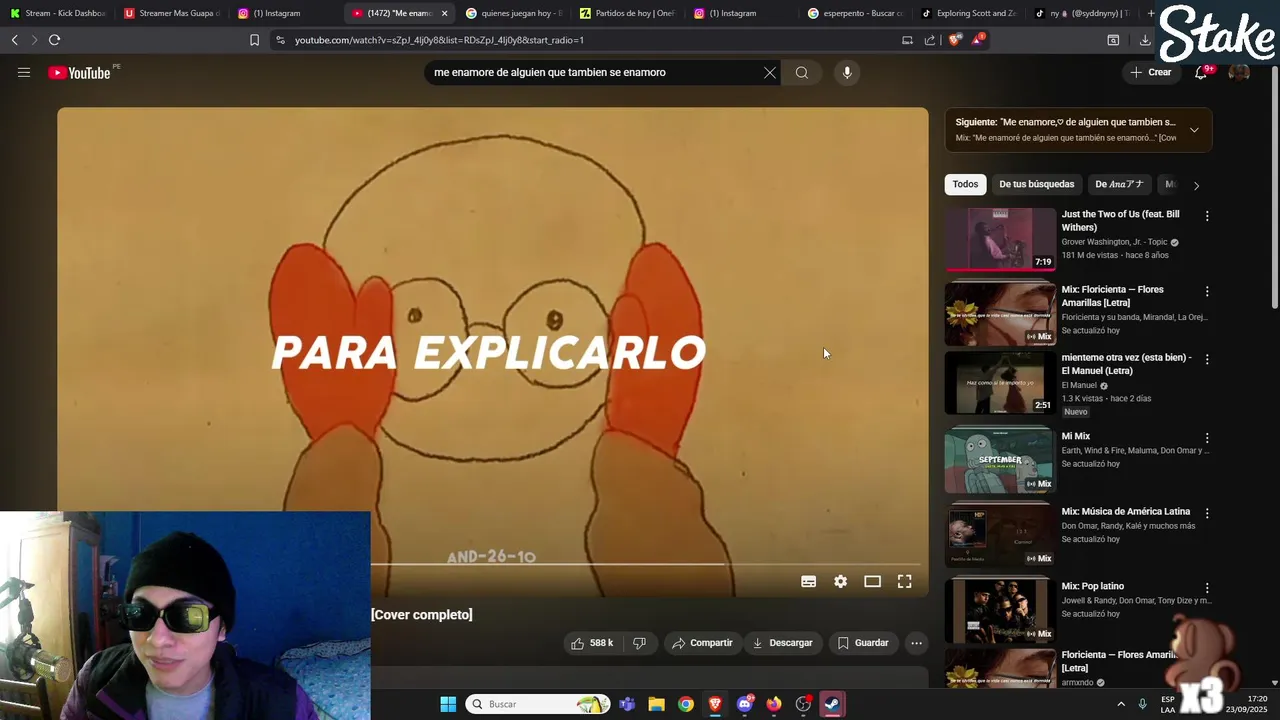1280x720 pixels.
Task: Open Grover Washington, Jr. - Topic channel
Action: click(x=1114, y=242)
